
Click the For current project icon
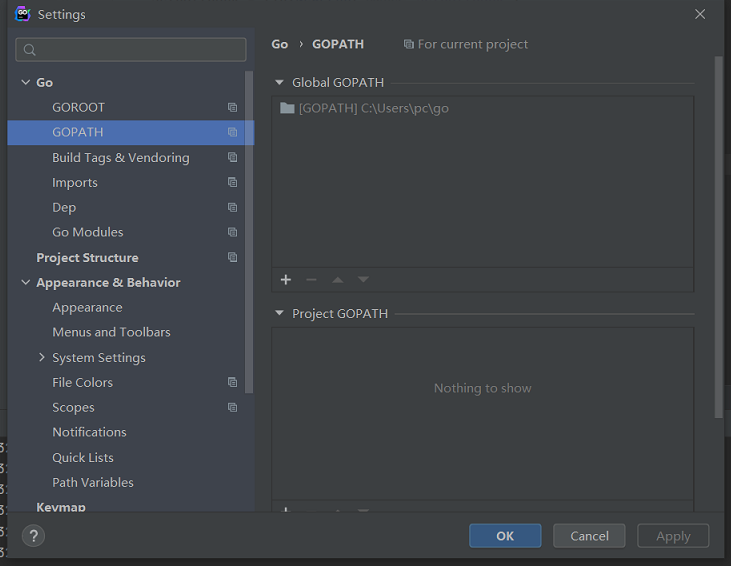pyautogui.click(x=409, y=44)
